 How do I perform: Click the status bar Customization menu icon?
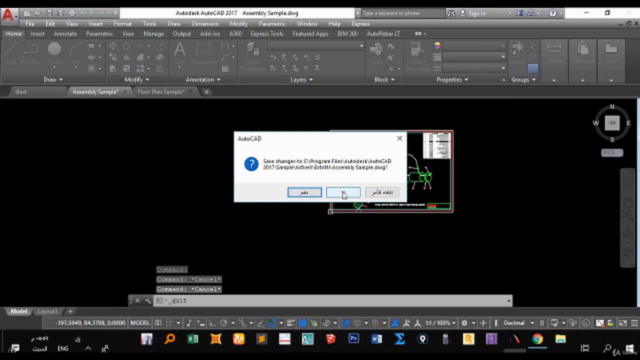coord(634,323)
